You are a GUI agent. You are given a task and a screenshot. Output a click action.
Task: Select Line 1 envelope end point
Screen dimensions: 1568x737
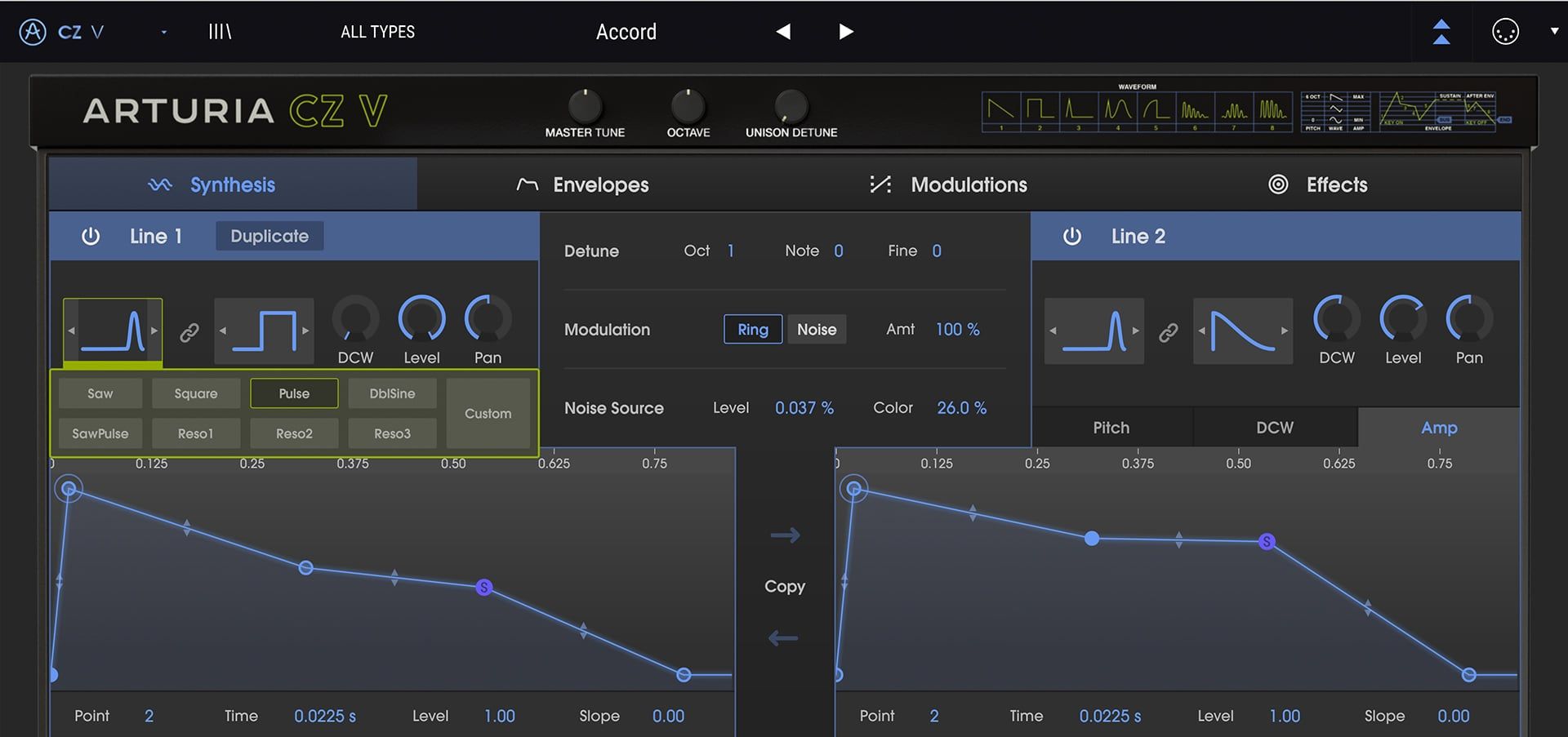click(684, 675)
